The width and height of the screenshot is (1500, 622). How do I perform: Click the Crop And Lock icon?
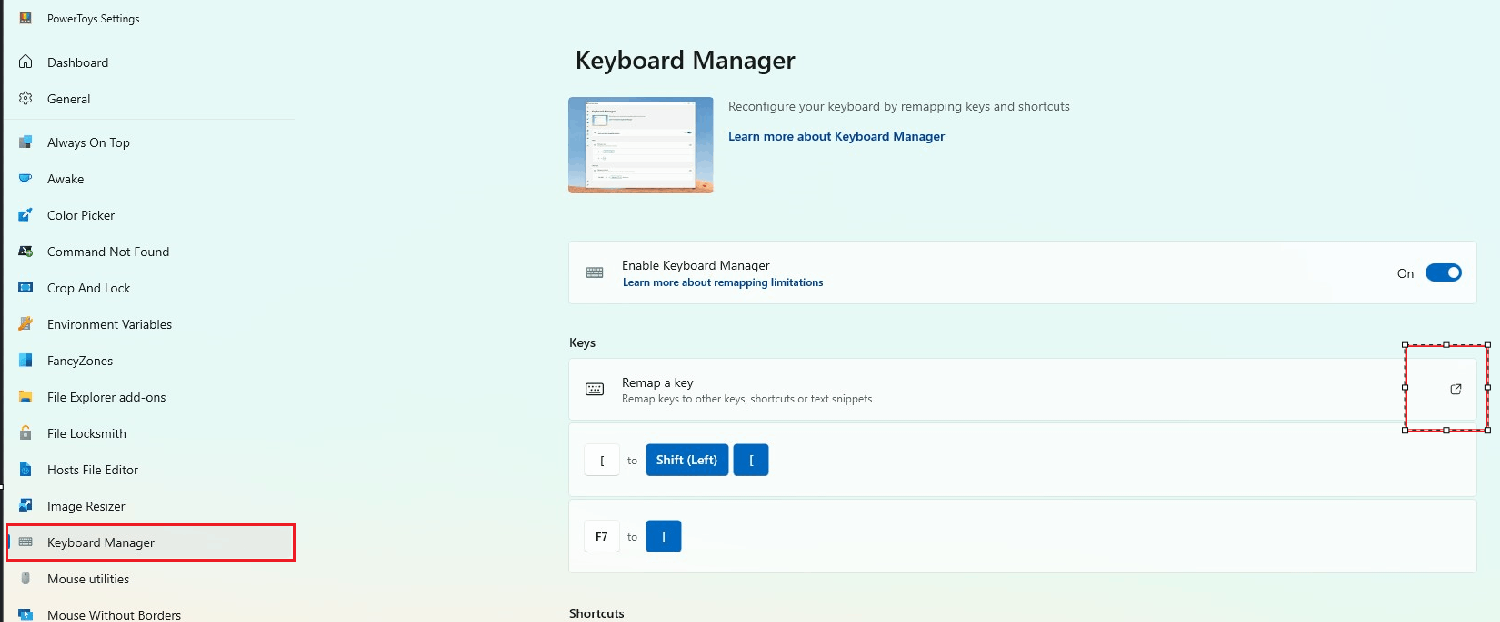(26, 288)
